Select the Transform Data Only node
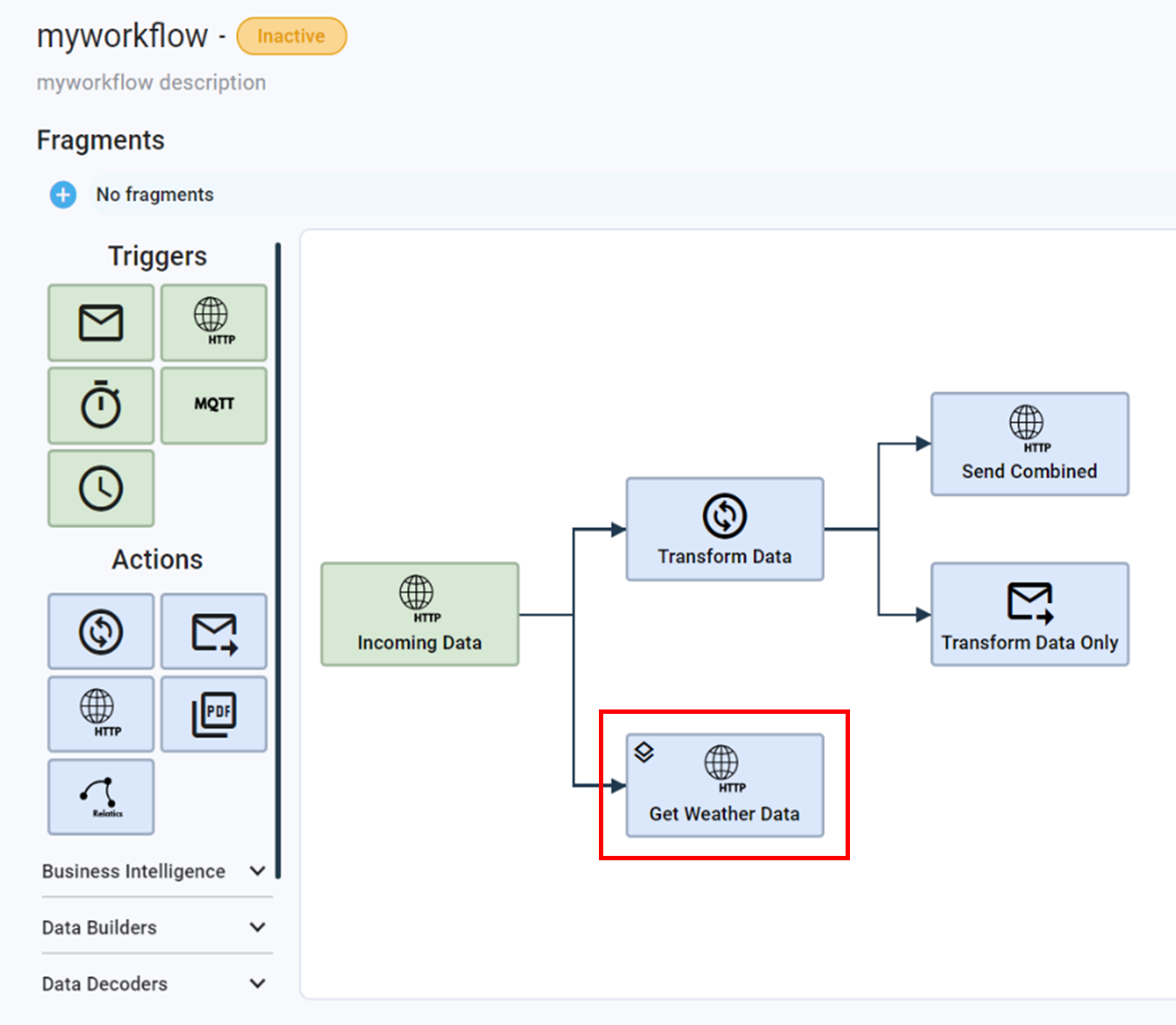The width and height of the screenshot is (1176, 1025). (x=1029, y=614)
